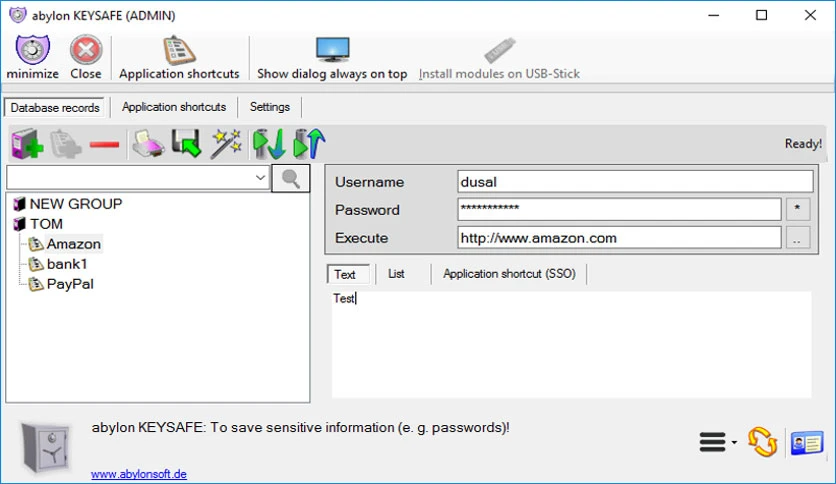This screenshot has width=836, height=484.
Task: Click the Amazon record entry icon
Action: 36,244
